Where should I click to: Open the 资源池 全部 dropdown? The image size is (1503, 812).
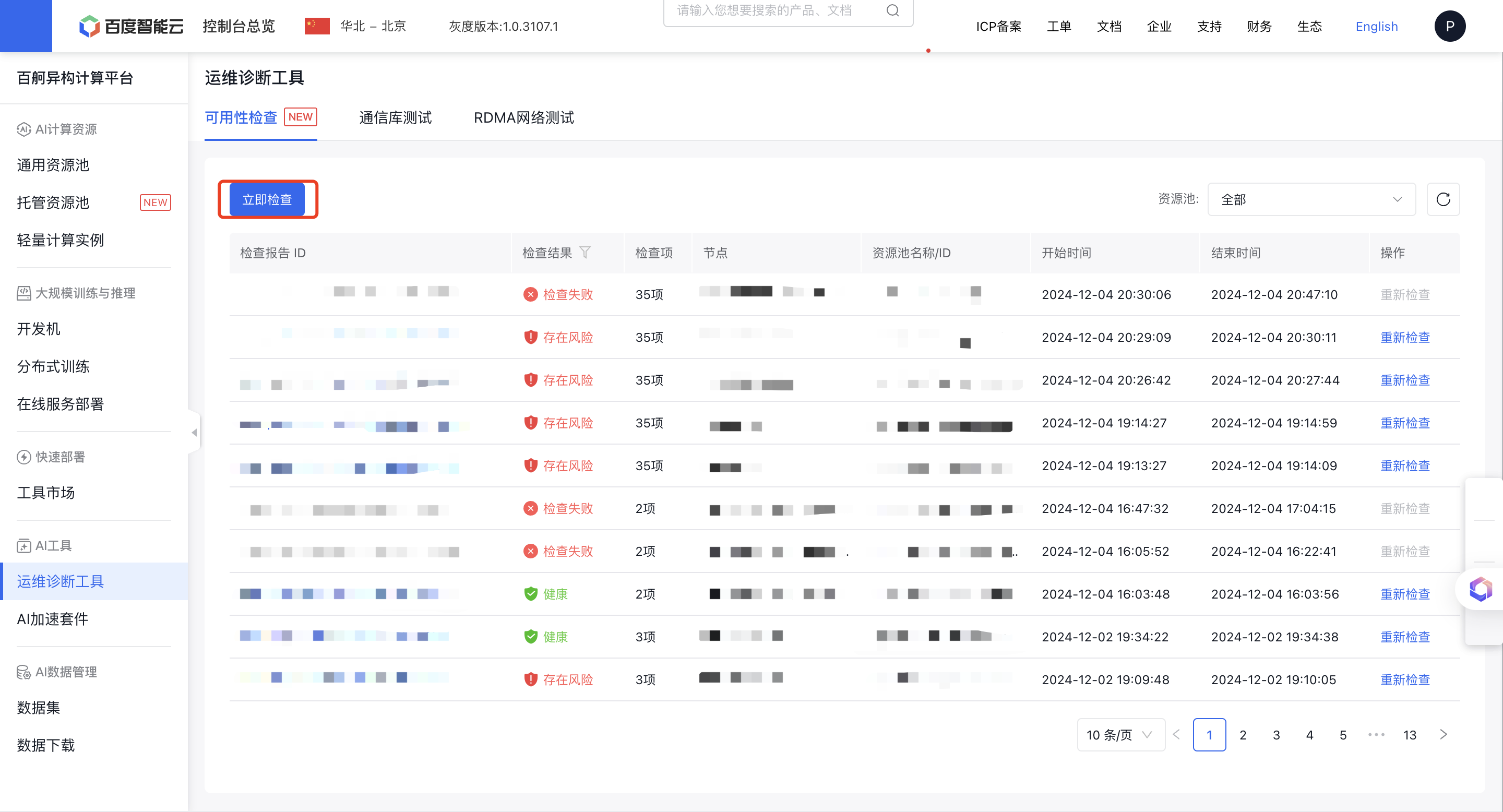1311,199
